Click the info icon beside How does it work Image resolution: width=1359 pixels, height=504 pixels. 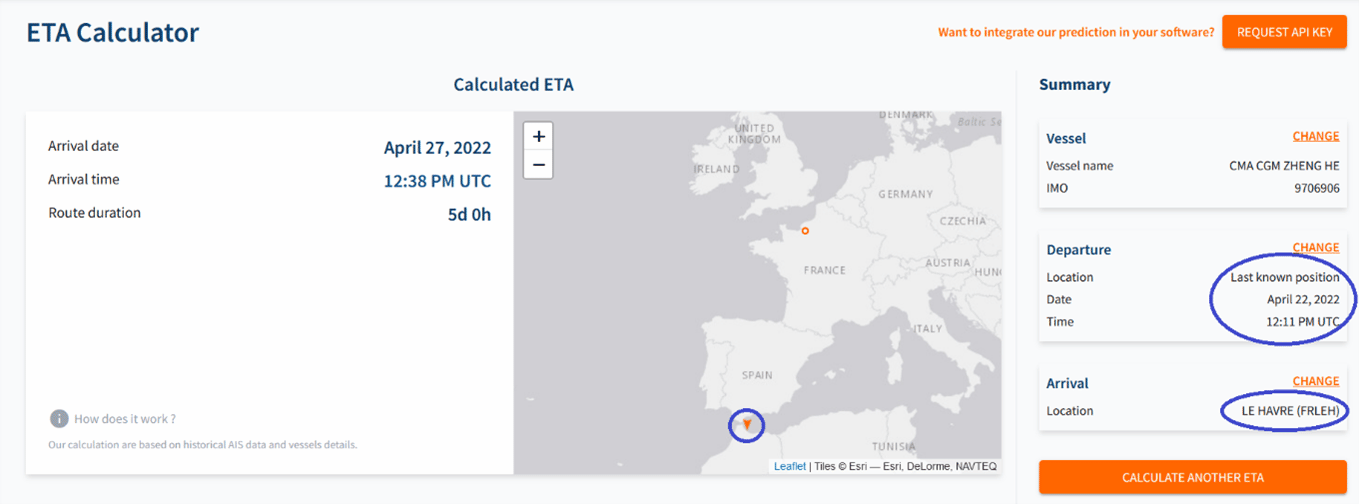point(59,419)
